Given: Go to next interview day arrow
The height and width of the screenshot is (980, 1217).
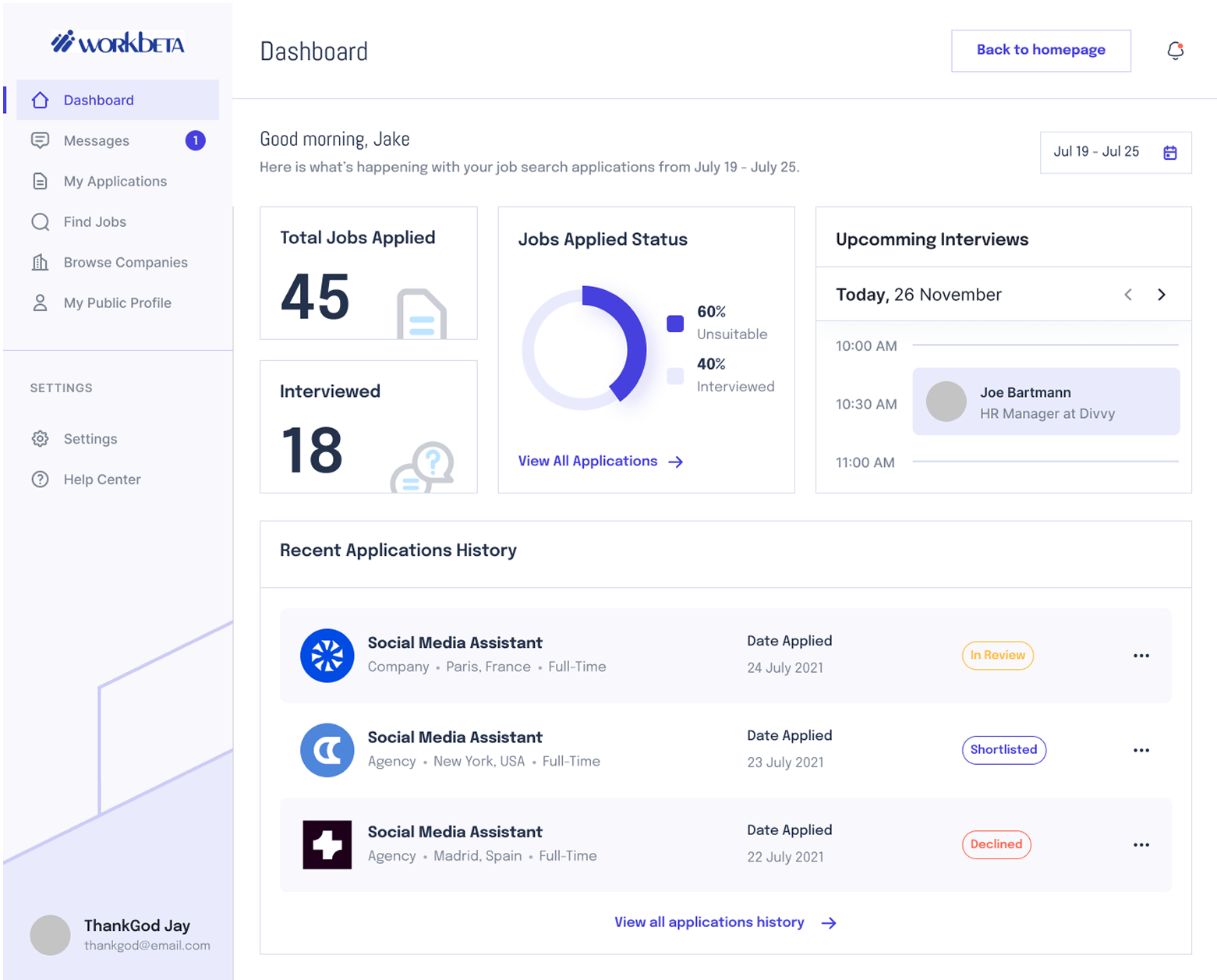Looking at the screenshot, I should point(1162,295).
